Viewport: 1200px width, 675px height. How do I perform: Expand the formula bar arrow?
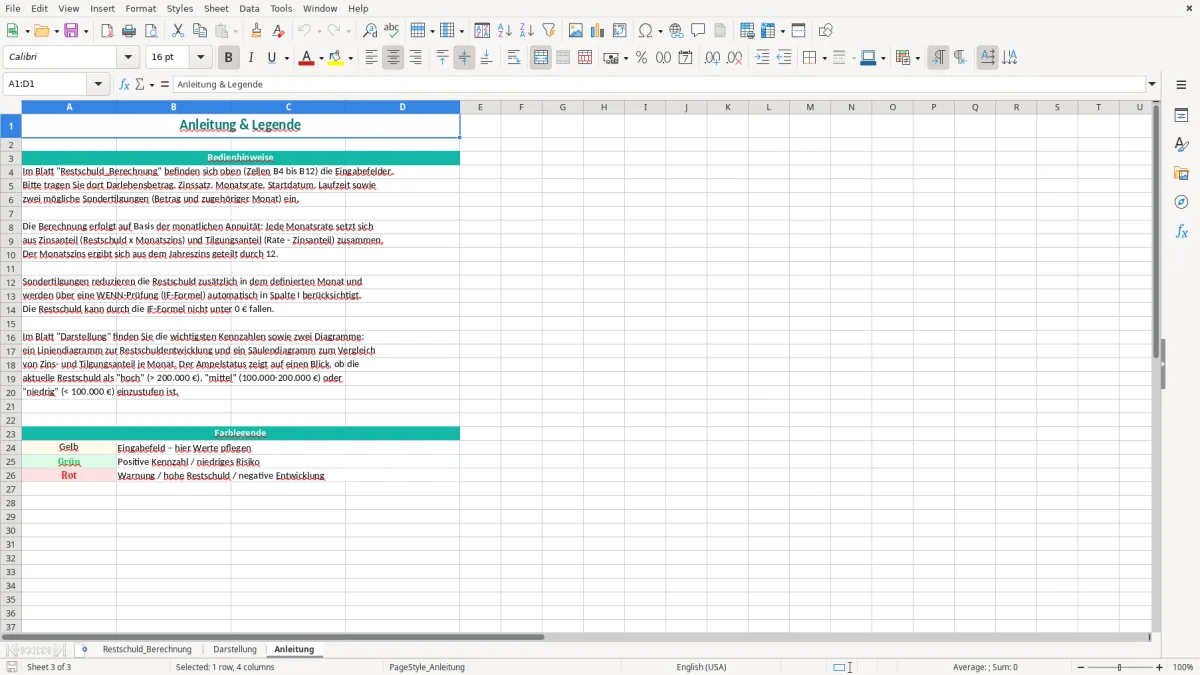tap(1152, 84)
